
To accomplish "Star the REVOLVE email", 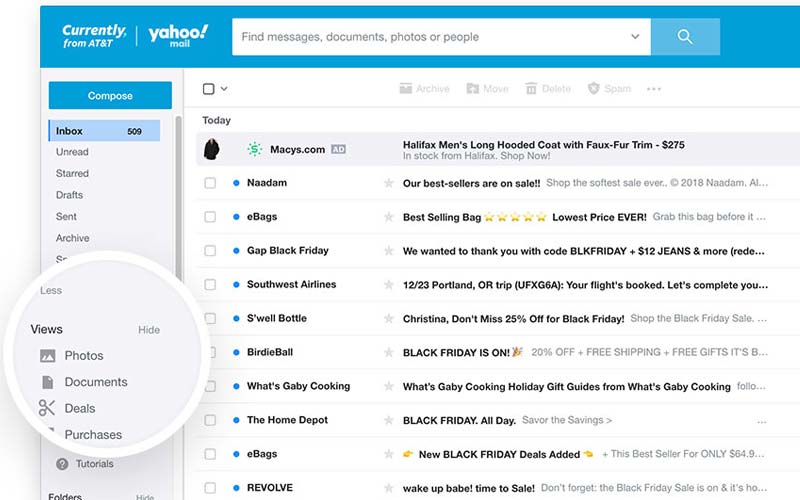I will click(x=389, y=488).
